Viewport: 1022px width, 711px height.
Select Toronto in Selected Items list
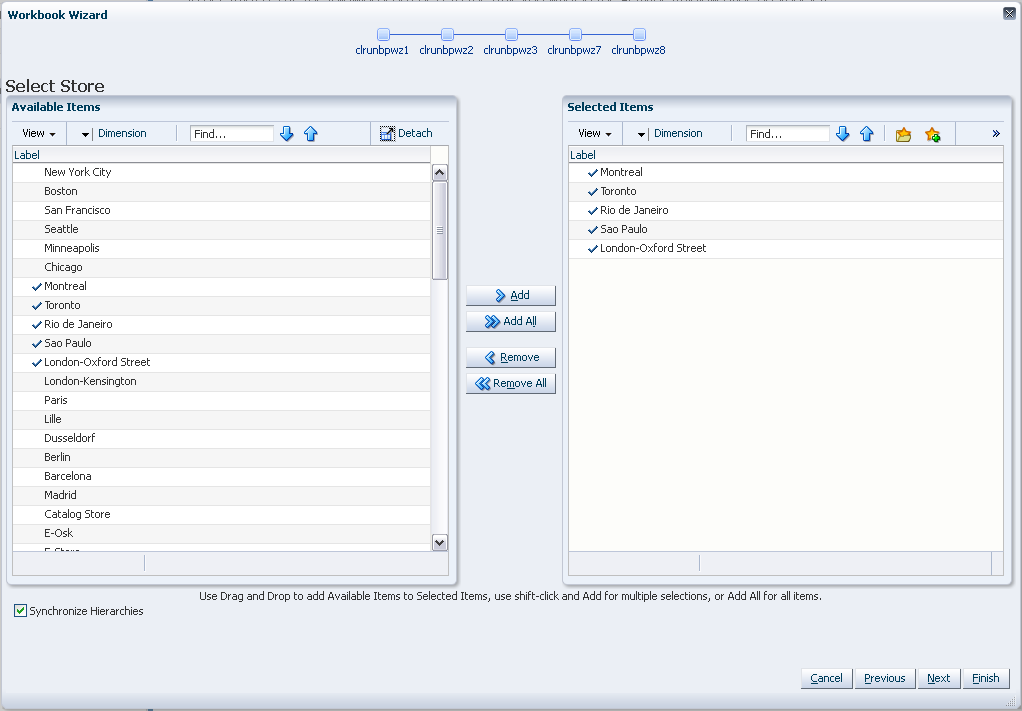tap(785, 191)
